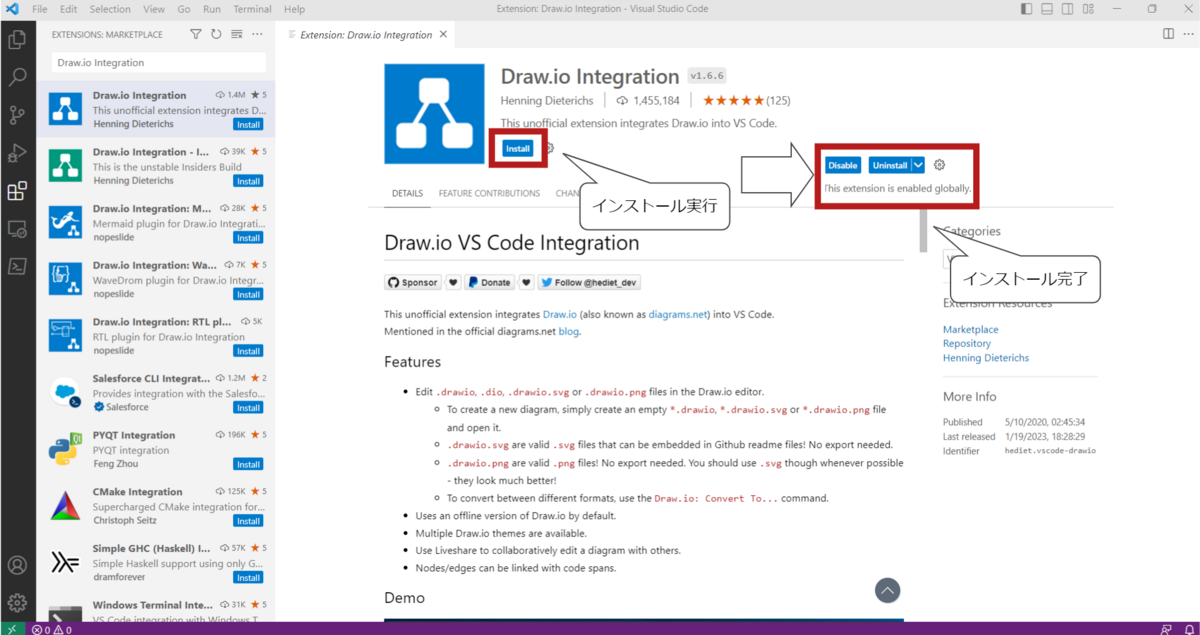Click the Follow @hediet_dev badge
1200x635 pixels.
point(589,283)
